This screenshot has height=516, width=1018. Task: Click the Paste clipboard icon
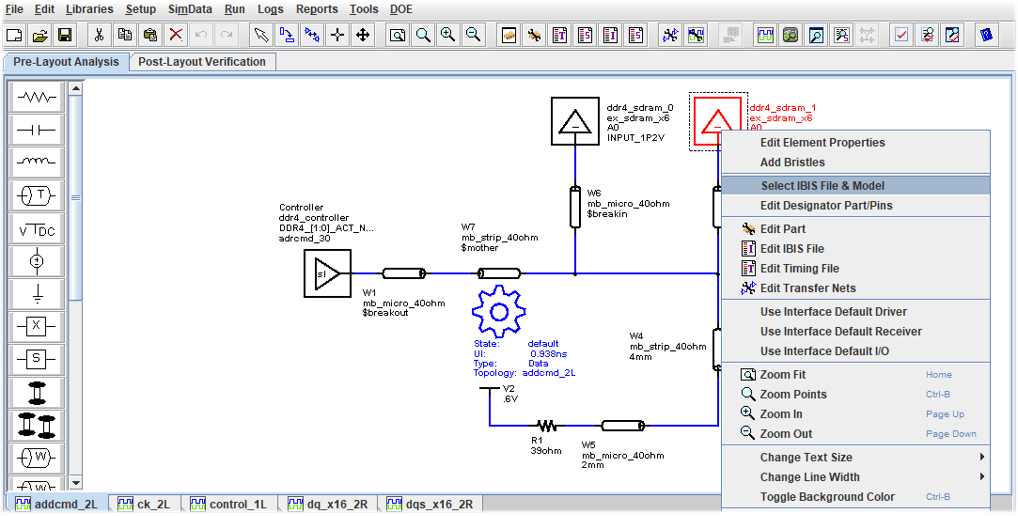150,35
